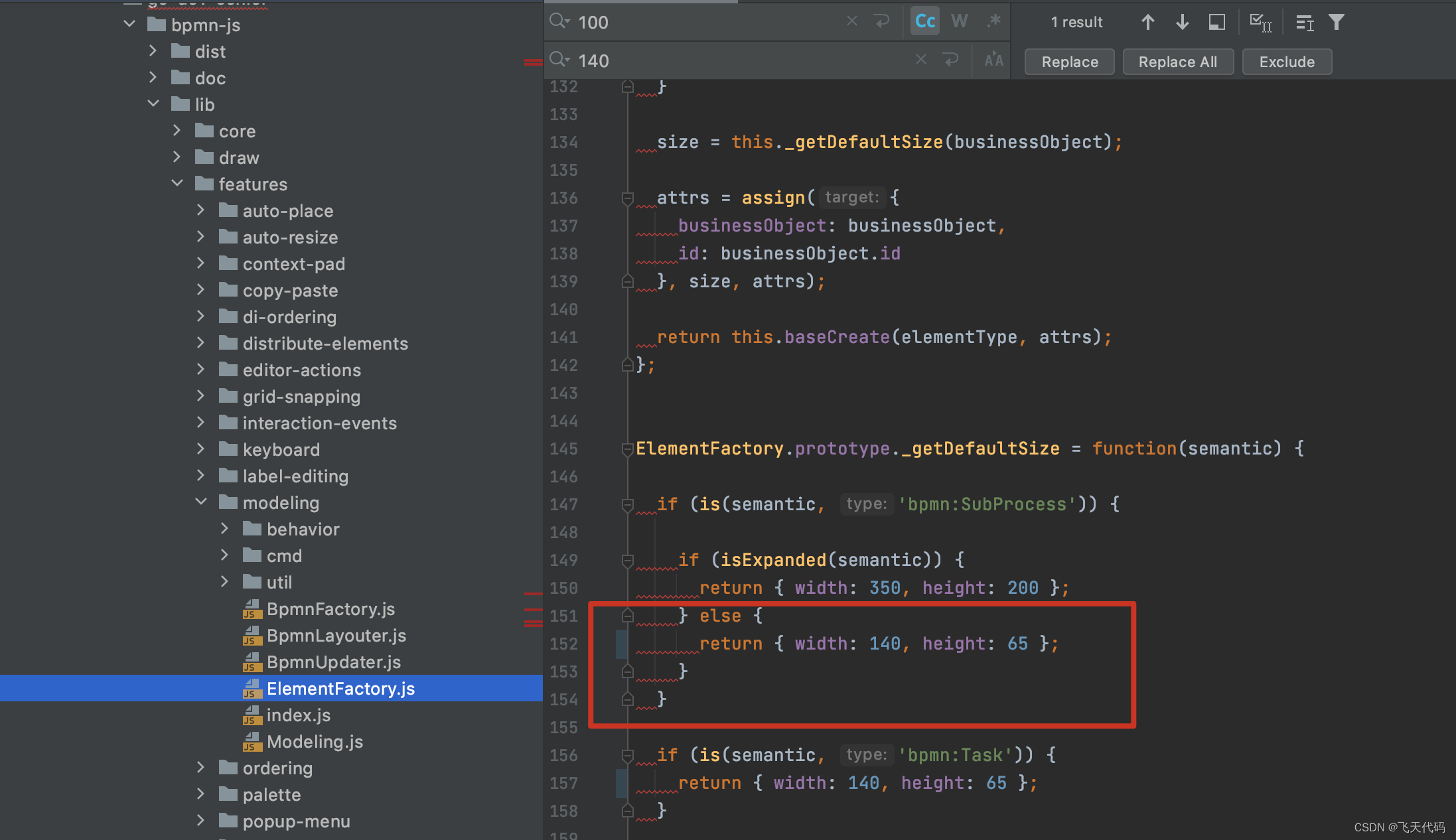Open the multiline search options icon

coord(1304,23)
